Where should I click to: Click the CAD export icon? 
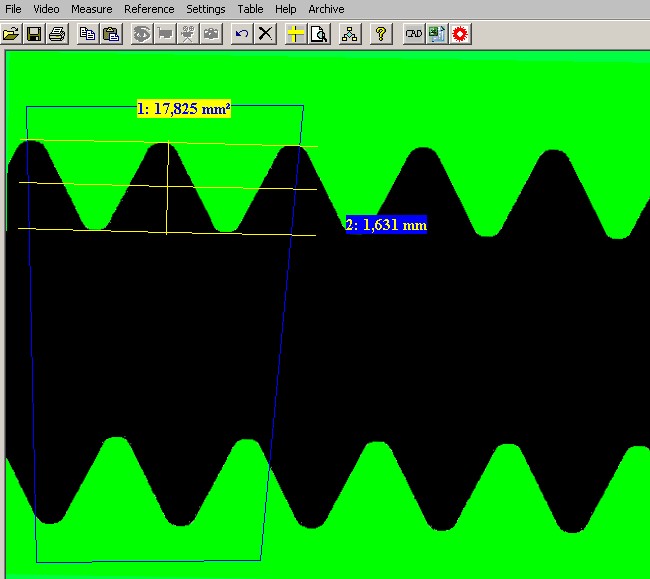click(x=413, y=34)
